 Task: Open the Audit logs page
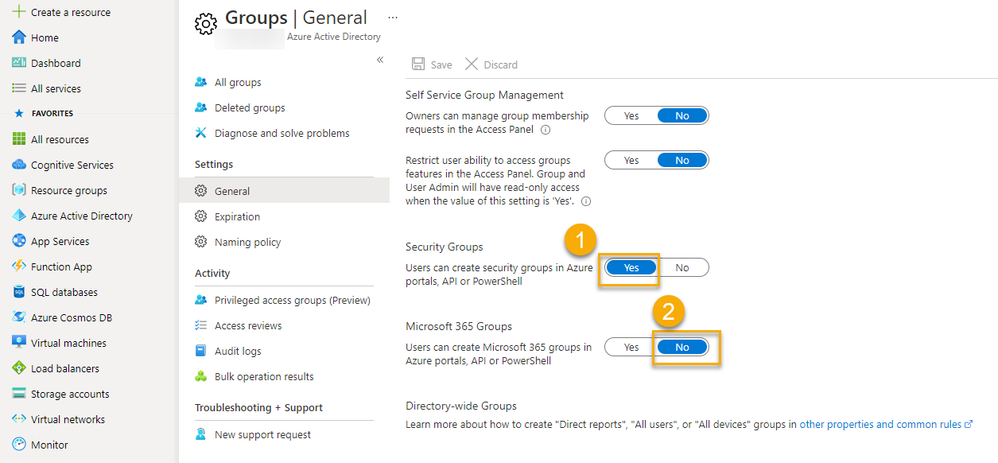[x=237, y=351]
